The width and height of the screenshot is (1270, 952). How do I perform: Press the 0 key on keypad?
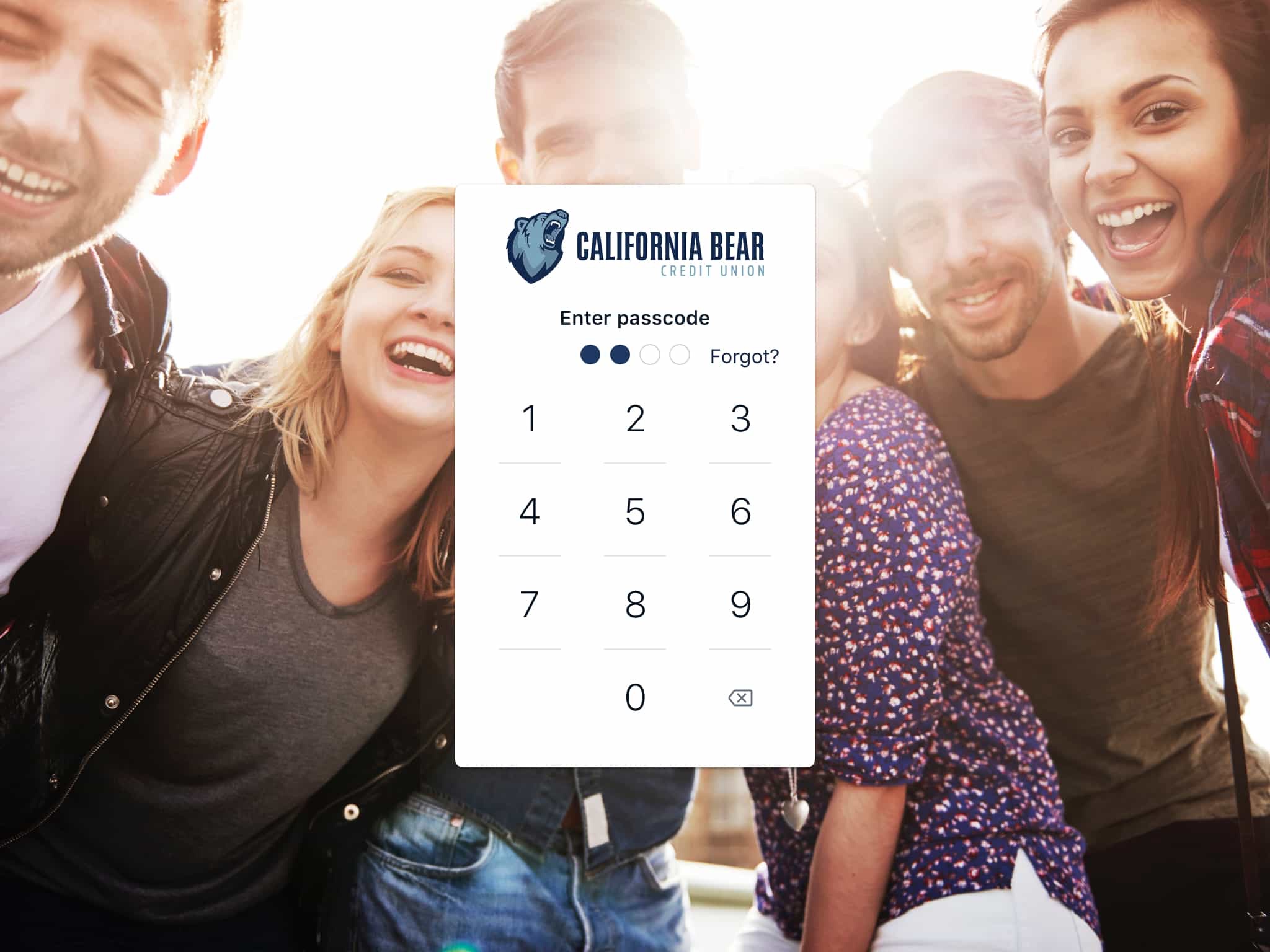click(x=634, y=697)
